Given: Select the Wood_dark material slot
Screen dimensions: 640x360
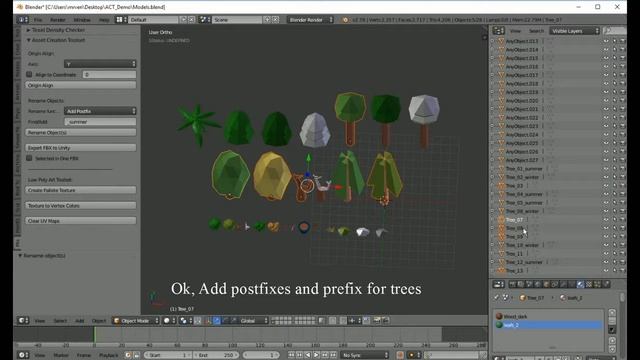Looking at the screenshot, I should point(549,316).
